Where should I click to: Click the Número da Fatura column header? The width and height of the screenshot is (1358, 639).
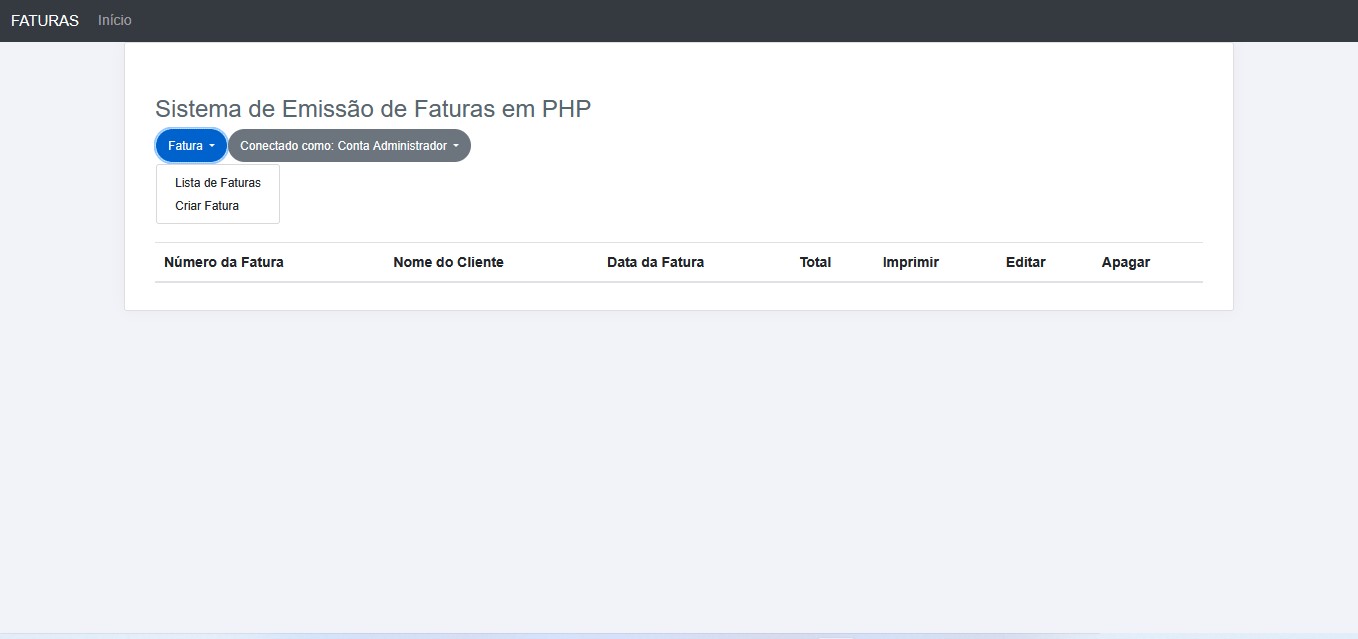pos(224,262)
